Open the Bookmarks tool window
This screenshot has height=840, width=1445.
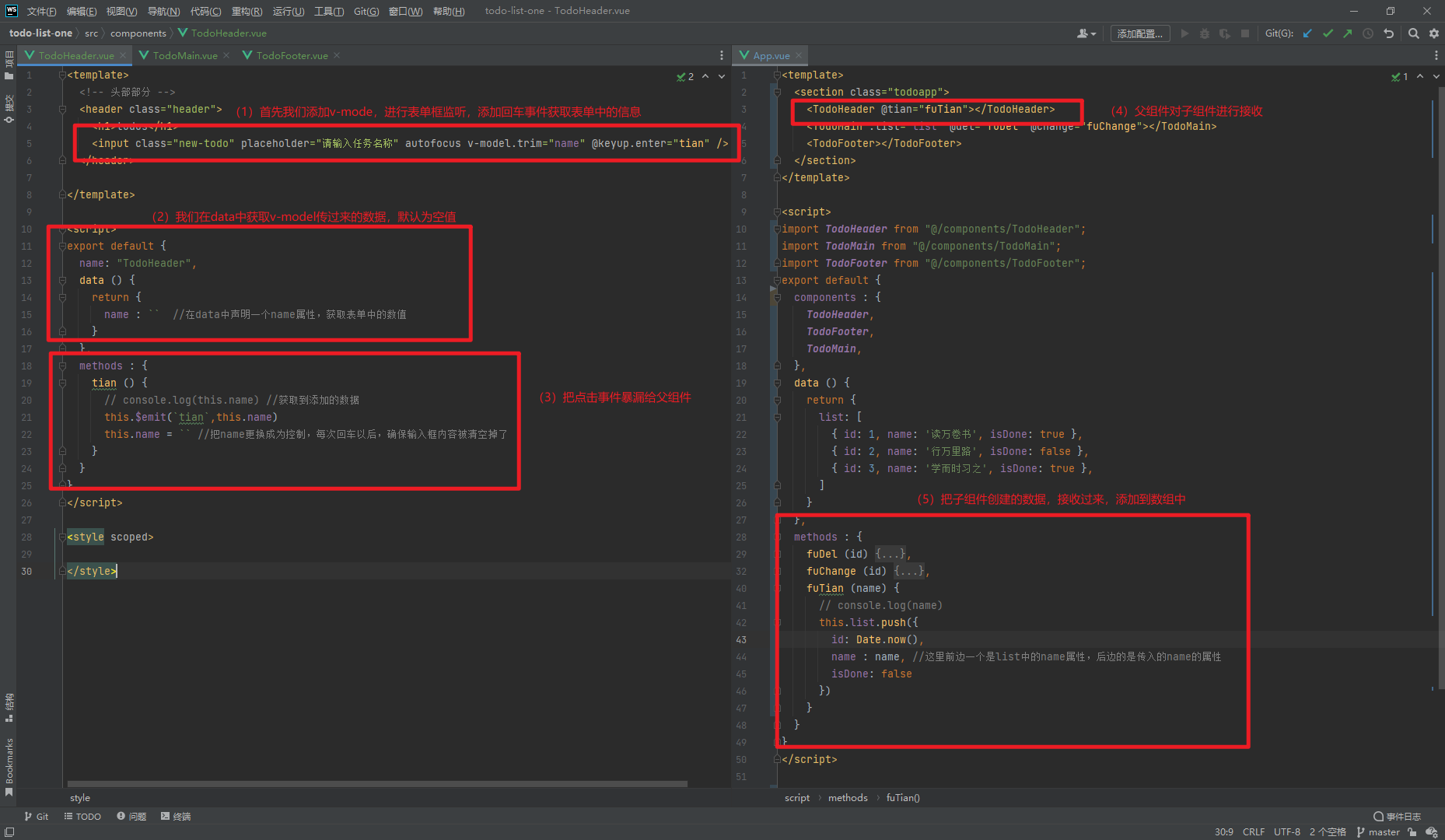pos(9,766)
